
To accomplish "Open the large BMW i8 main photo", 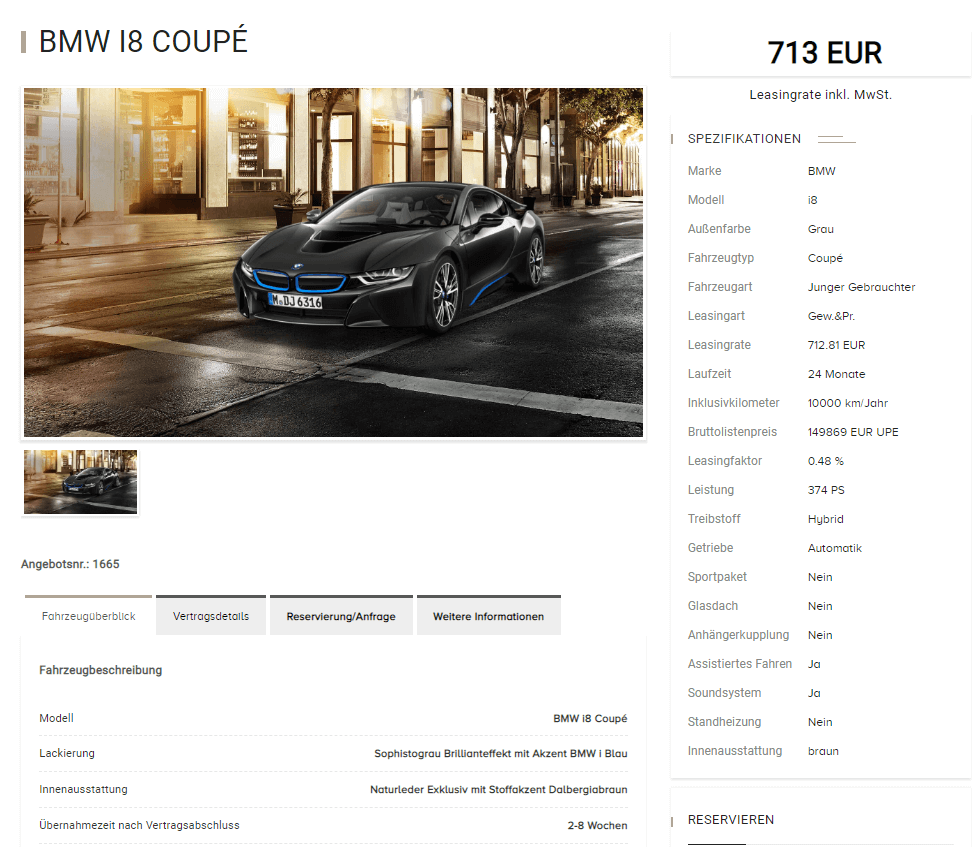I will pyautogui.click(x=333, y=262).
